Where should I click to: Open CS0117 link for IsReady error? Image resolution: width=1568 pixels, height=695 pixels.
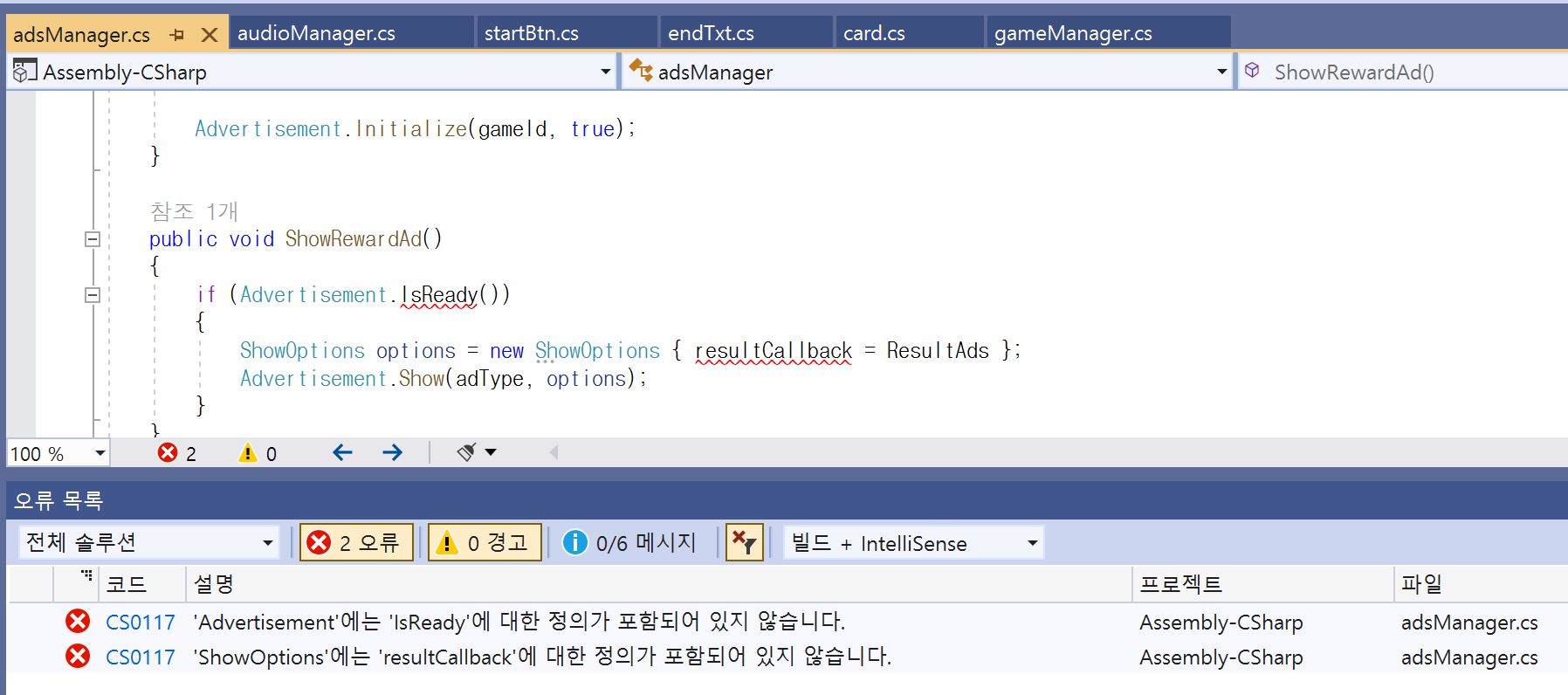coord(141,623)
